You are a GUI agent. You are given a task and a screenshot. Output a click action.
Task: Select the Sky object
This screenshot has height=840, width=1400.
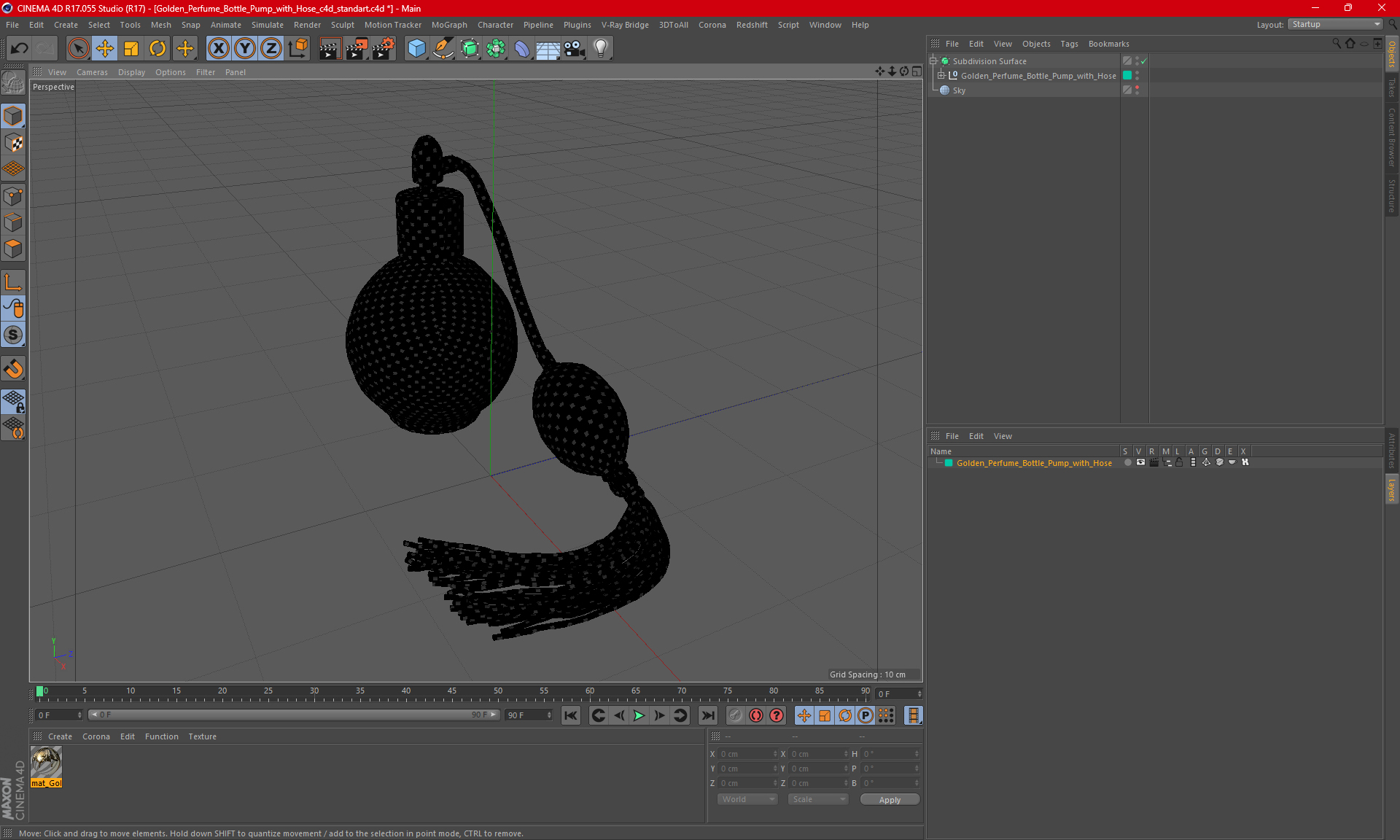(959, 90)
